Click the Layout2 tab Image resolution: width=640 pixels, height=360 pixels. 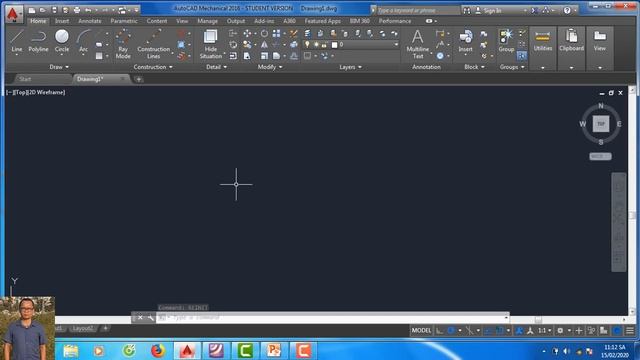82,329
